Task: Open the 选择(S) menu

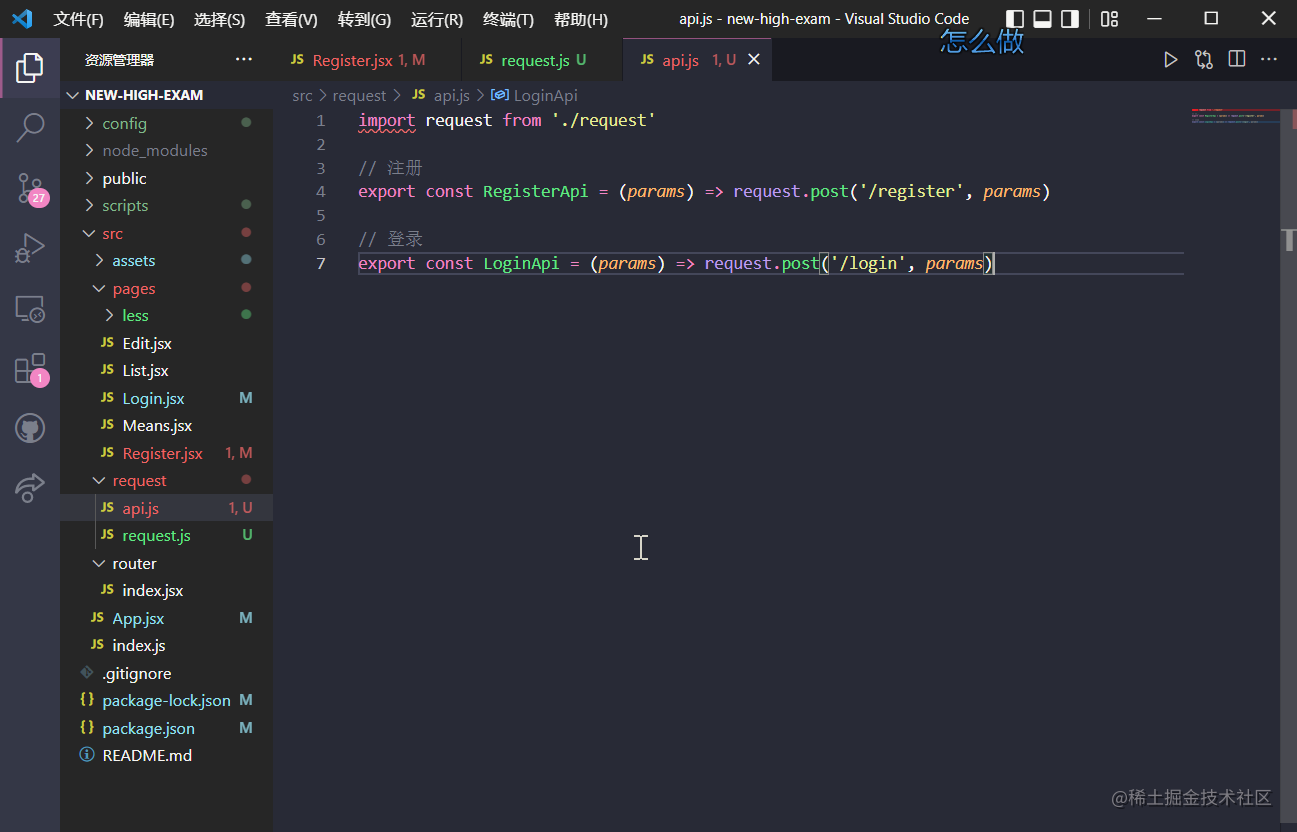Action: point(219,19)
